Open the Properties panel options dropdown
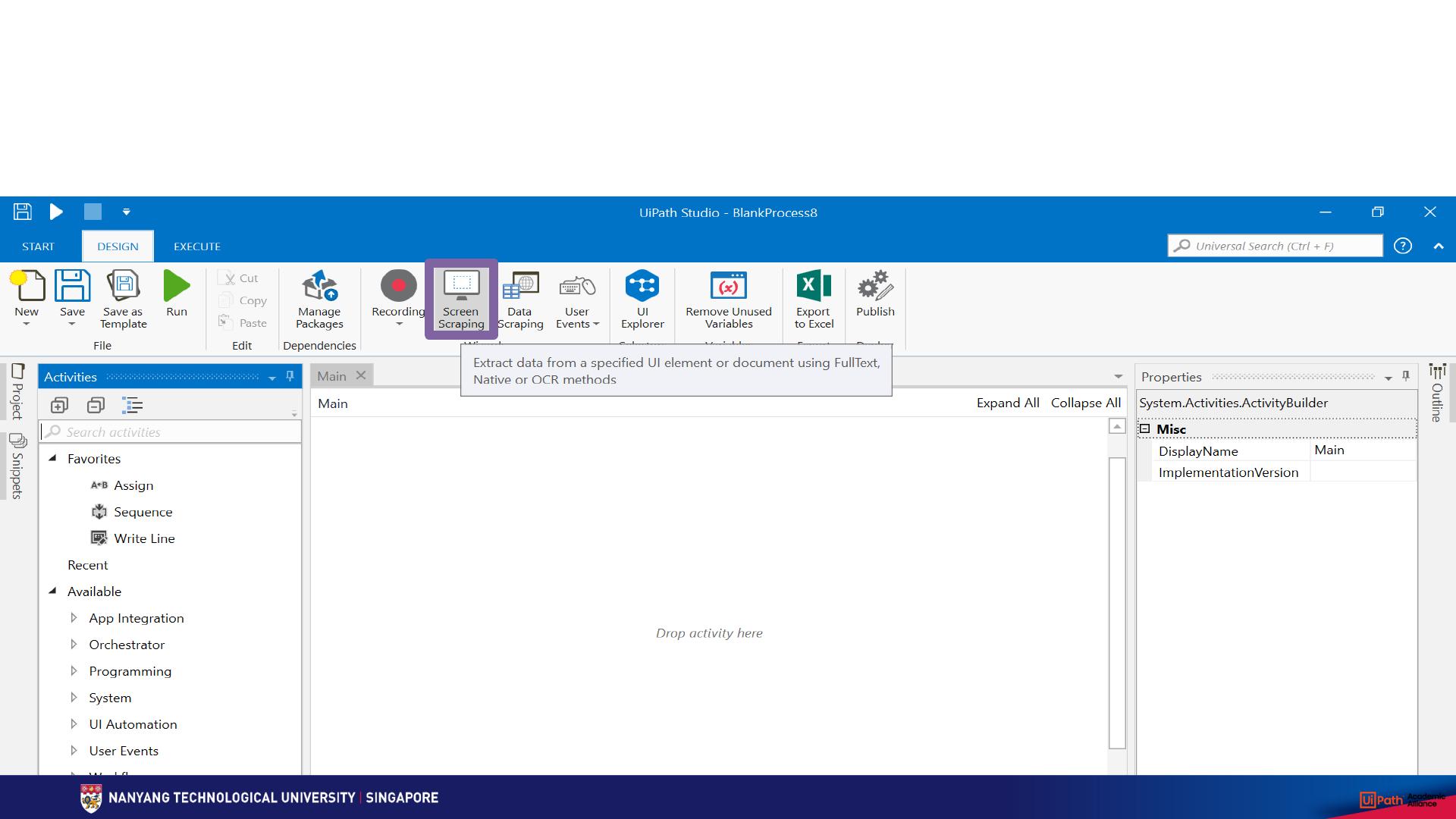The width and height of the screenshot is (1456, 819). [x=1389, y=378]
